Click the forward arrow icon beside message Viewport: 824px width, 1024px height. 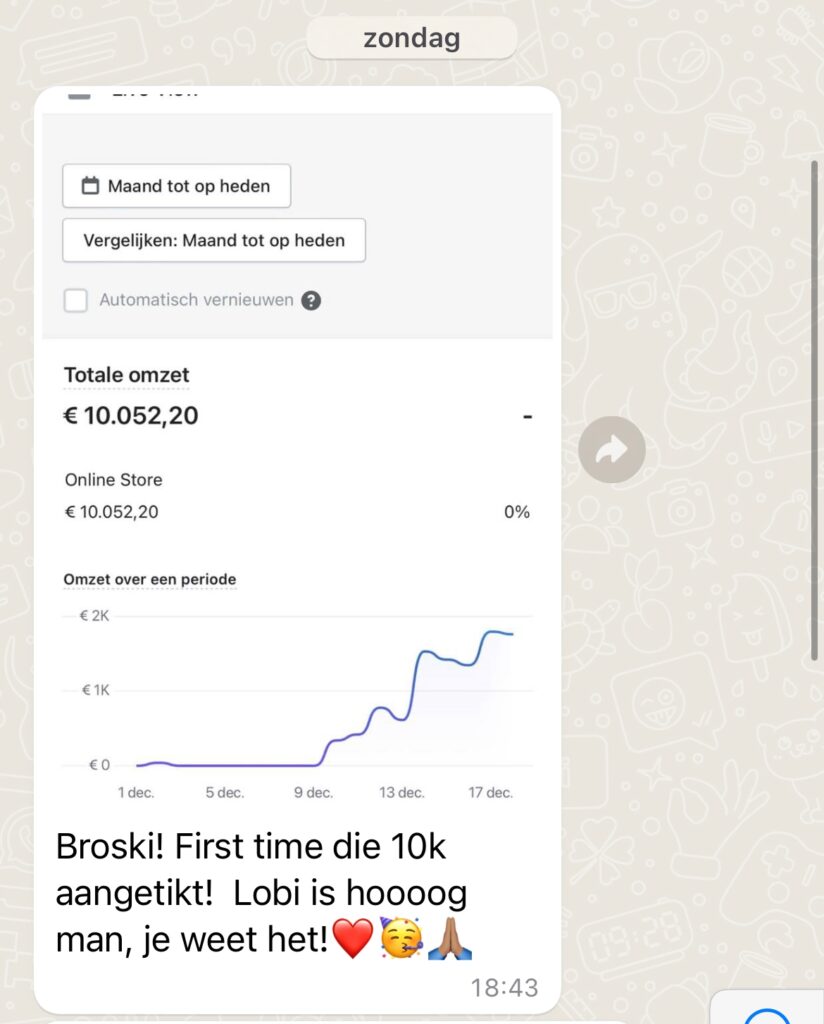pyautogui.click(x=611, y=449)
